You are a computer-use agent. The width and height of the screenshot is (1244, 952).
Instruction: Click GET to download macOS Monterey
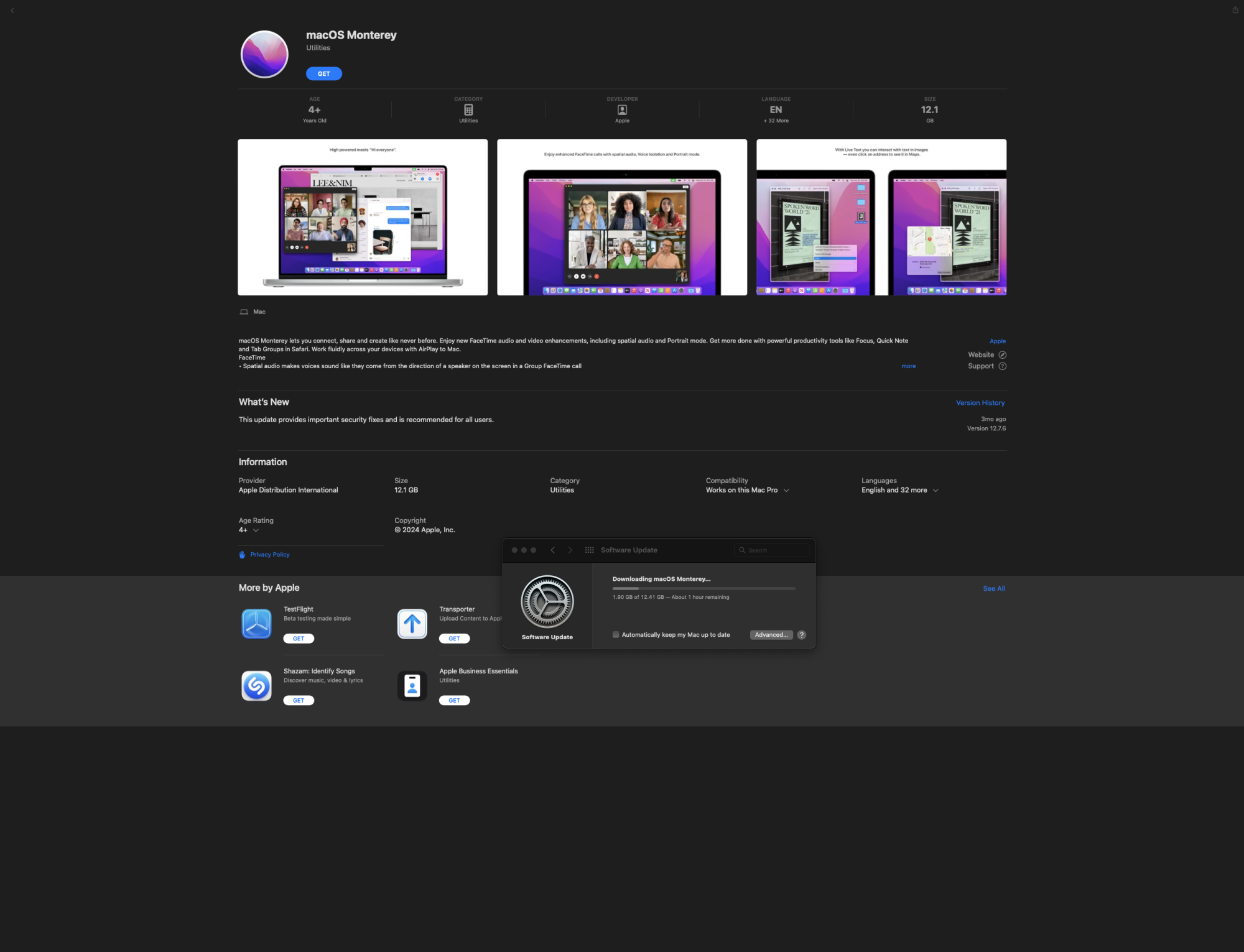(x=323, y=73)
